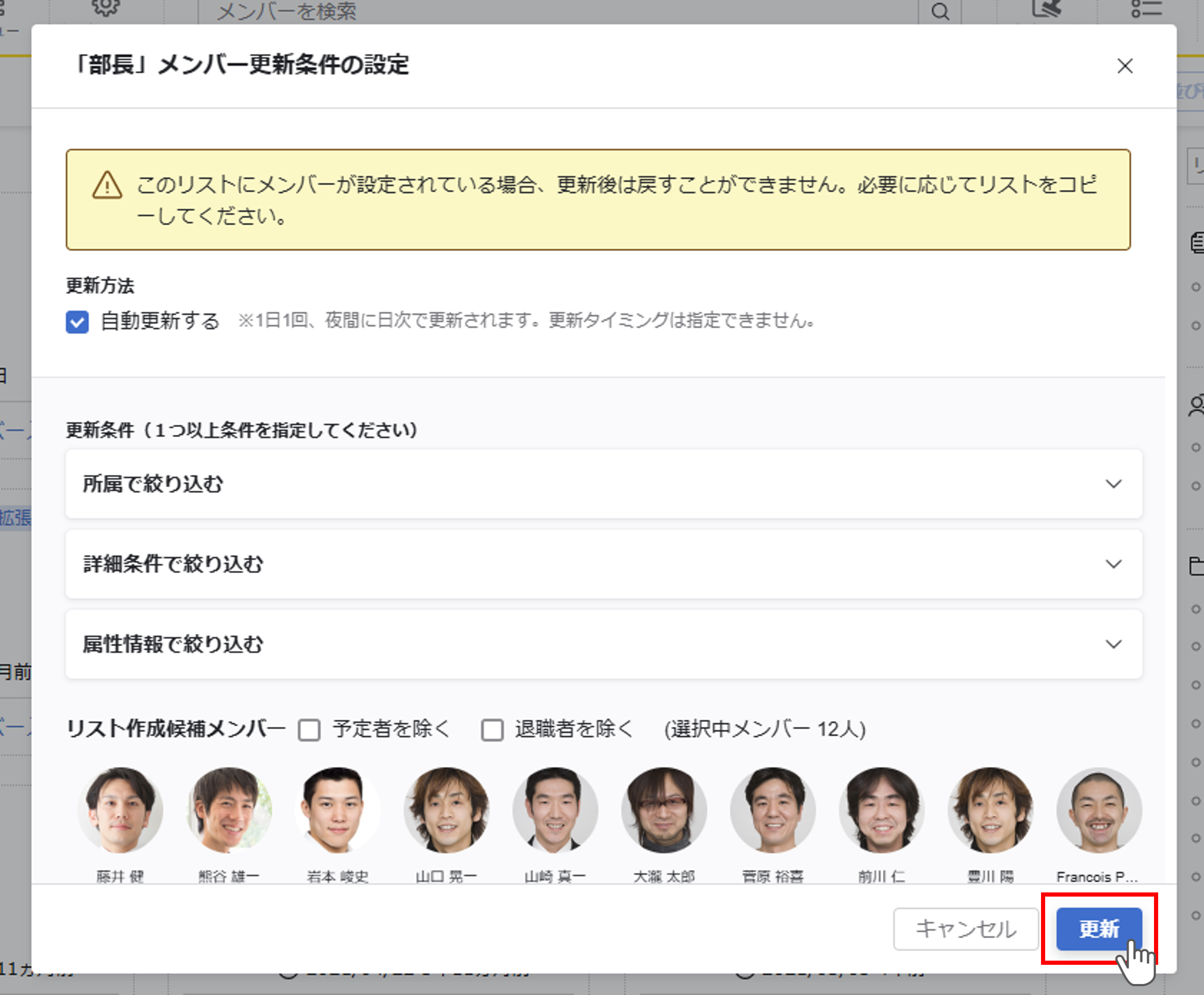
Task: Select the avatar of 藤井 健
Action: coord(120,810)
